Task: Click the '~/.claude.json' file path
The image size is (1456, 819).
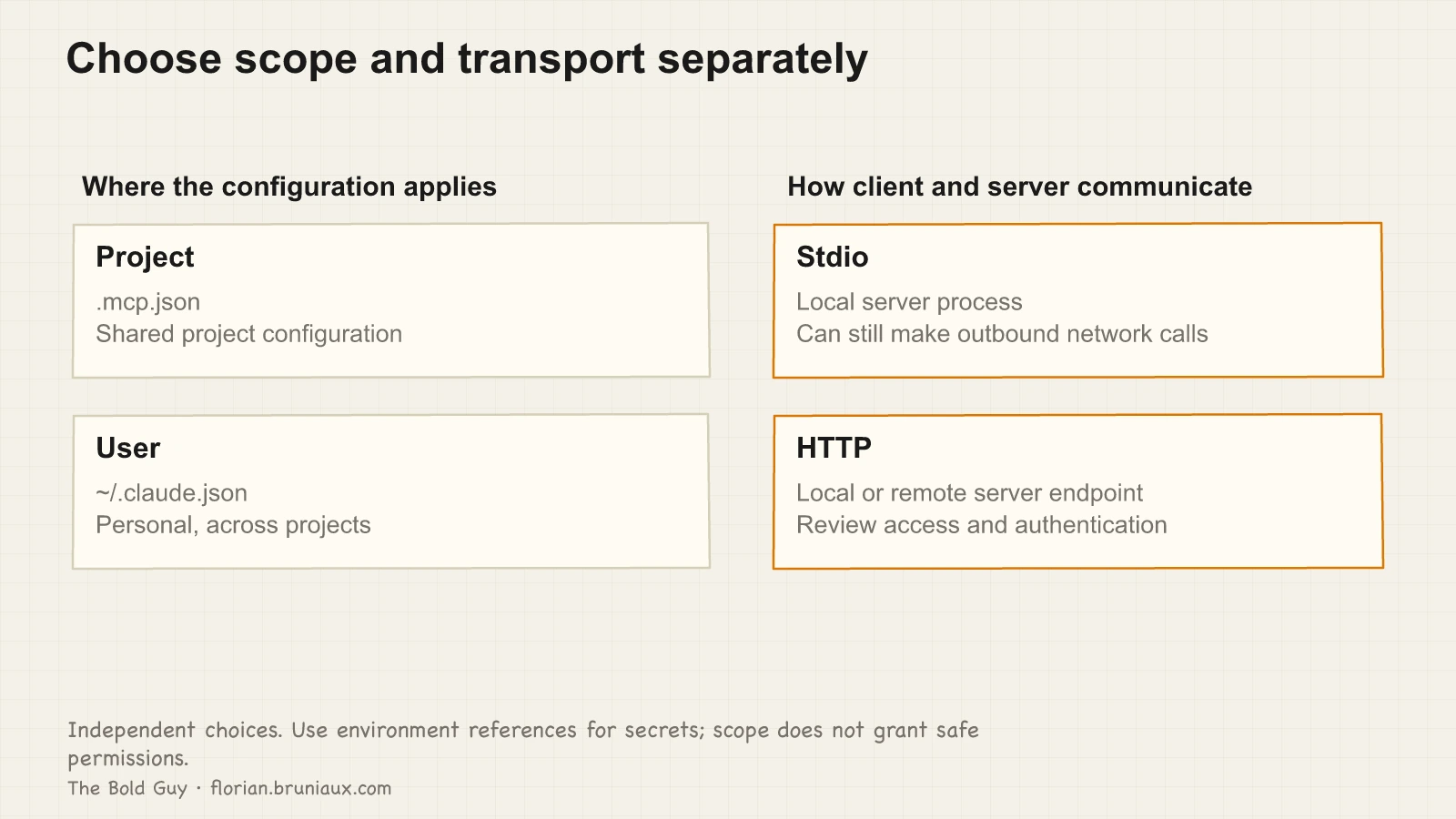Action: (x=171, y=493)
